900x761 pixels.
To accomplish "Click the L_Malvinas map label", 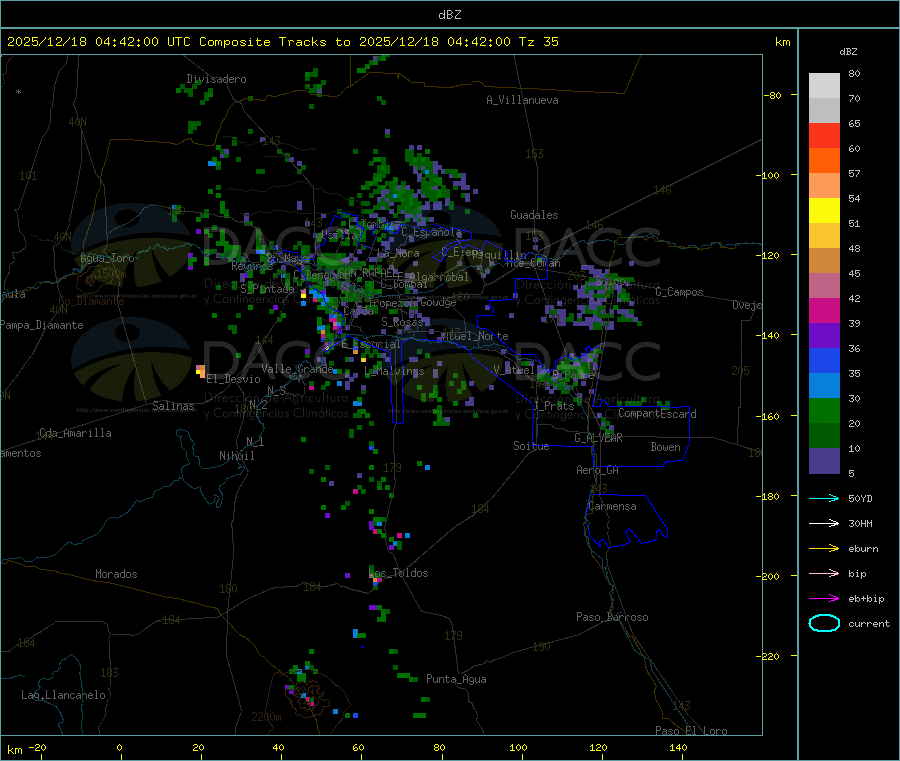I will coord(394,371).
